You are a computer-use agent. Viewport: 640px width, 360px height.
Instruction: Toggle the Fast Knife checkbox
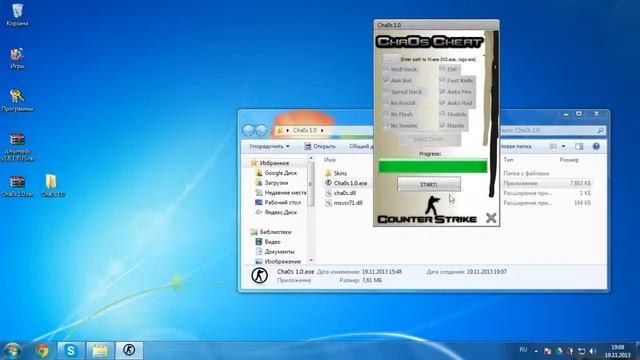tap(442, 81)
